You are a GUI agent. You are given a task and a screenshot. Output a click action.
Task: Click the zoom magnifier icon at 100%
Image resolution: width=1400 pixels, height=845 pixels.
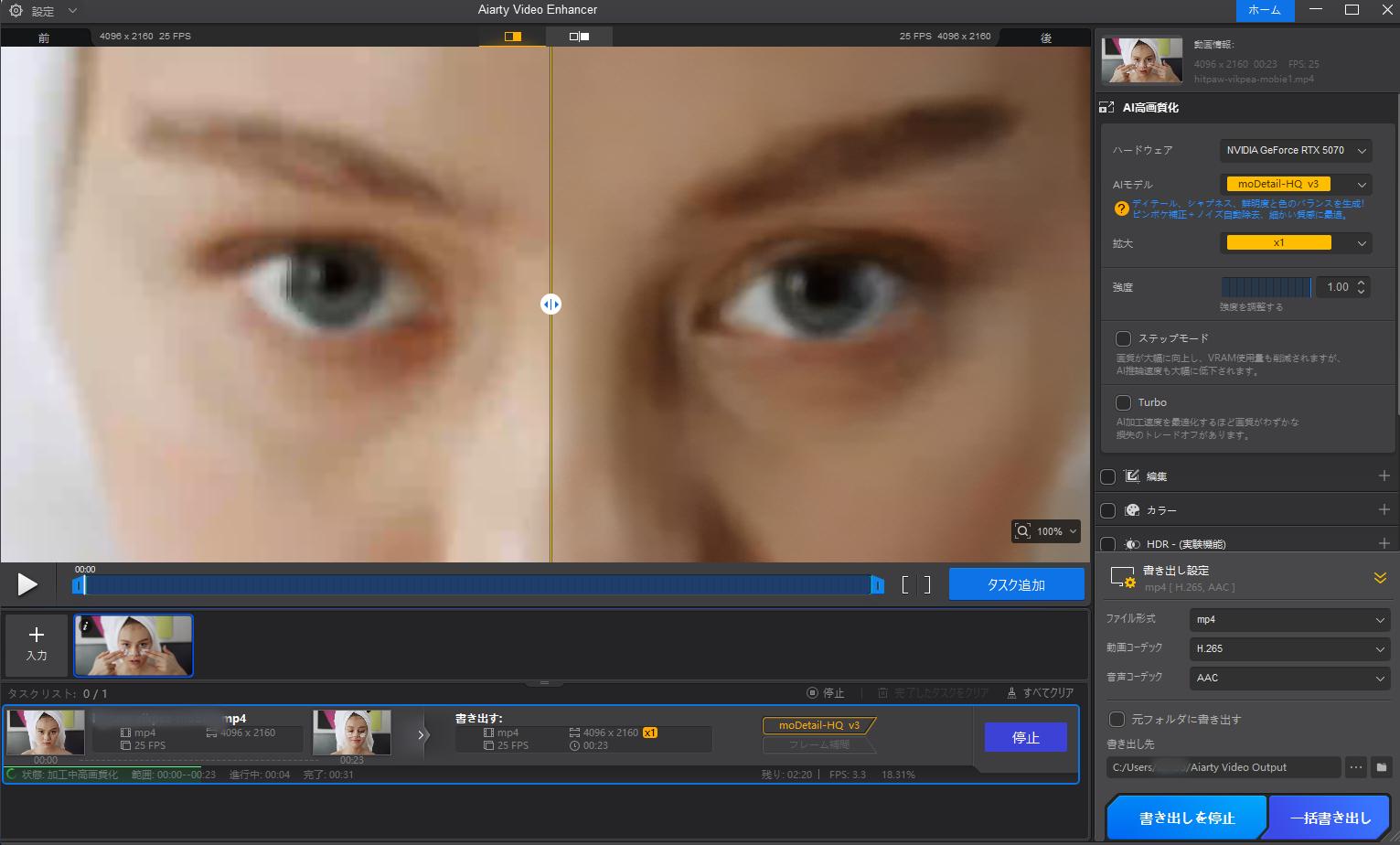(1023, 531)
